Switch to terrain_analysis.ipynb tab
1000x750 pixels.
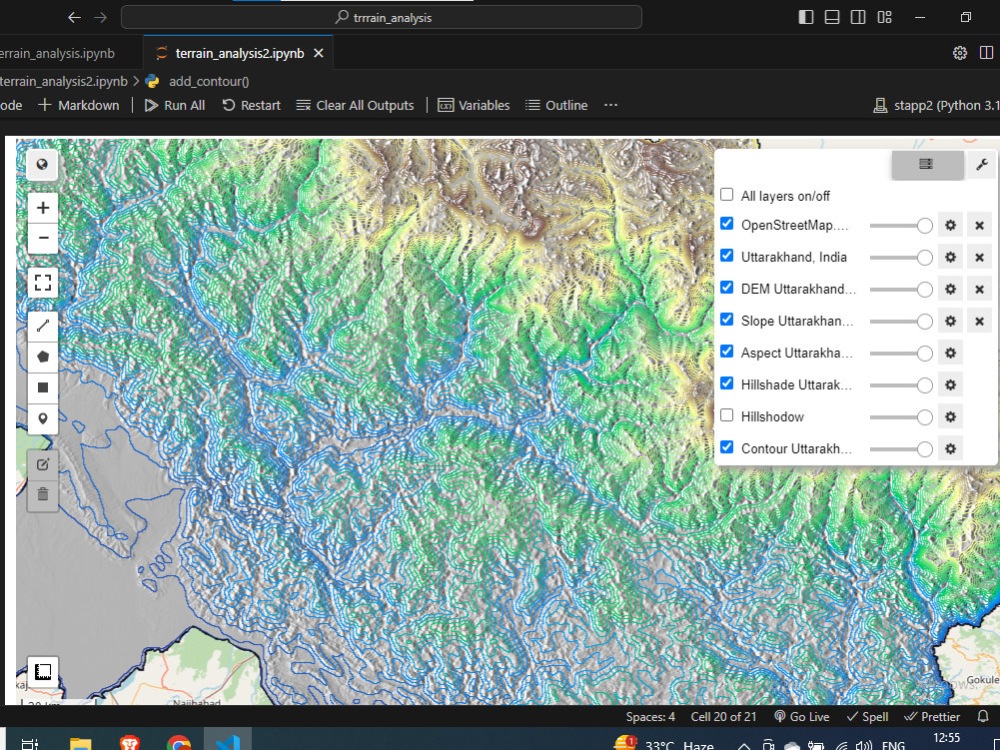[x=57, y=54]
